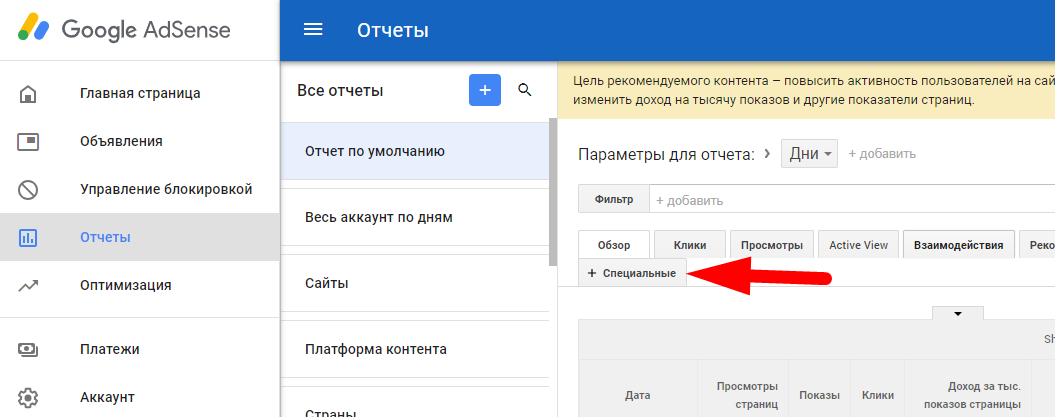Click + добавить next to Дни
This screenshot has width=1055, height=417.
(x=882, y=154)
